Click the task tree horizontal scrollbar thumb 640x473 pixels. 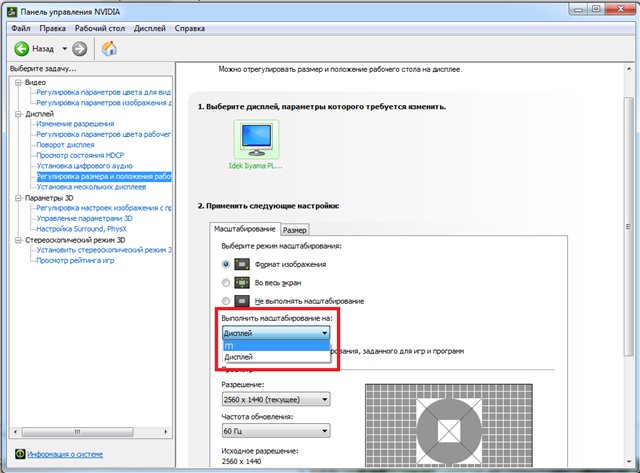[78, 432]
